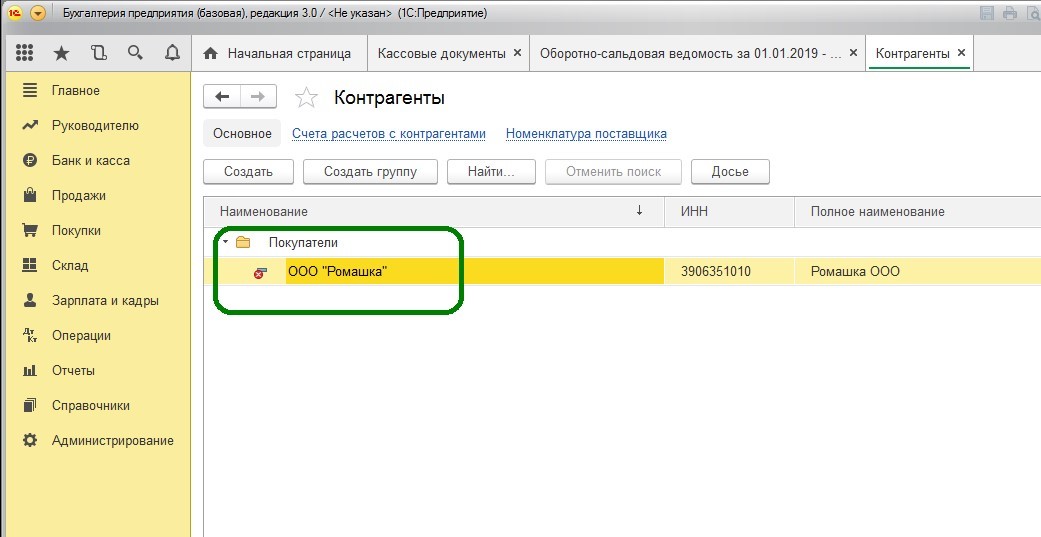Click the ИНН cell 3906351010
1041x537 pixels.
tap(729, 271)
